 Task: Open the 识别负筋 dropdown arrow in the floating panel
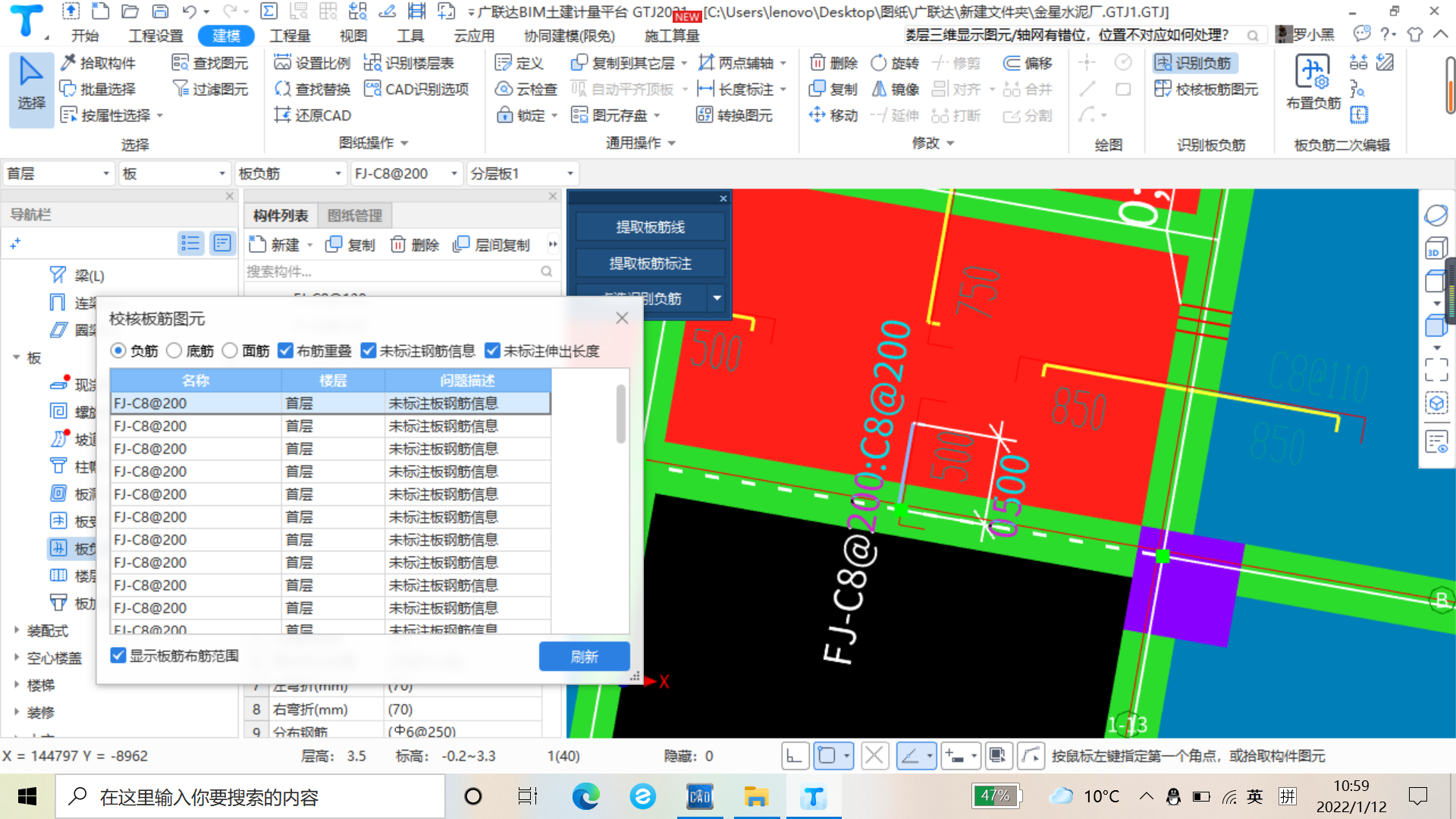(x=717, y=298)
